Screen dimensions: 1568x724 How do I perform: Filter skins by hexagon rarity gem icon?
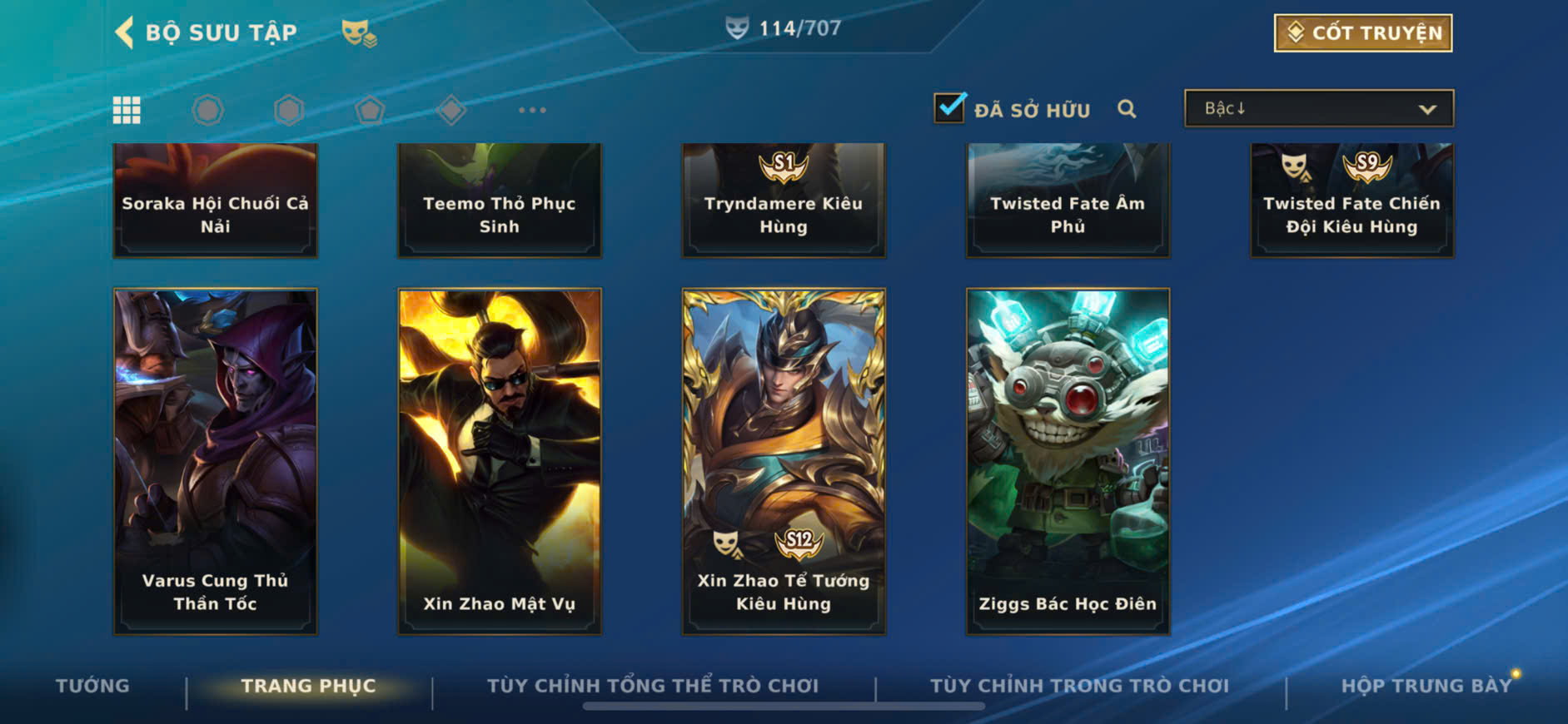[289, 110]
